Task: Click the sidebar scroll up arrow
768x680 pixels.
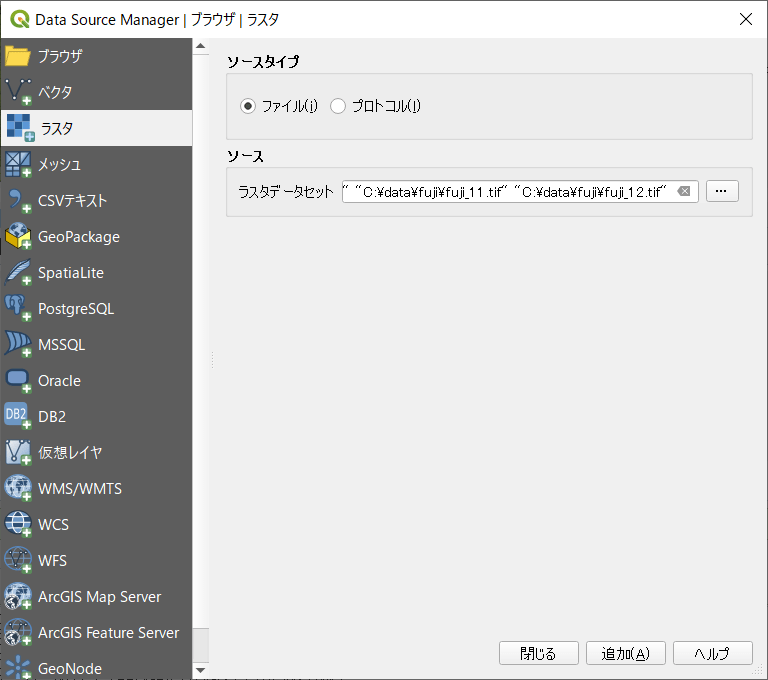Action: (200, 46)
